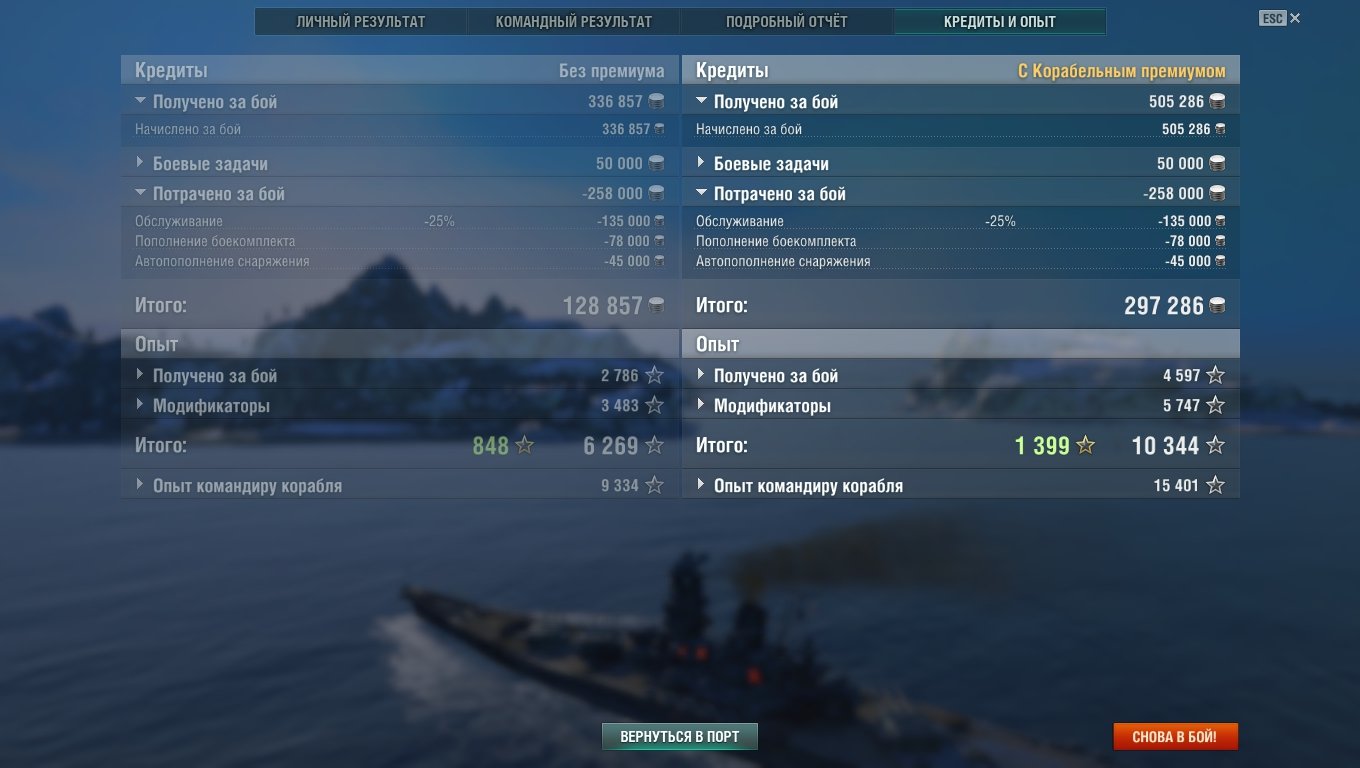
Task: Collapse left Получено за бой credits row
Action: pos(400,101)
